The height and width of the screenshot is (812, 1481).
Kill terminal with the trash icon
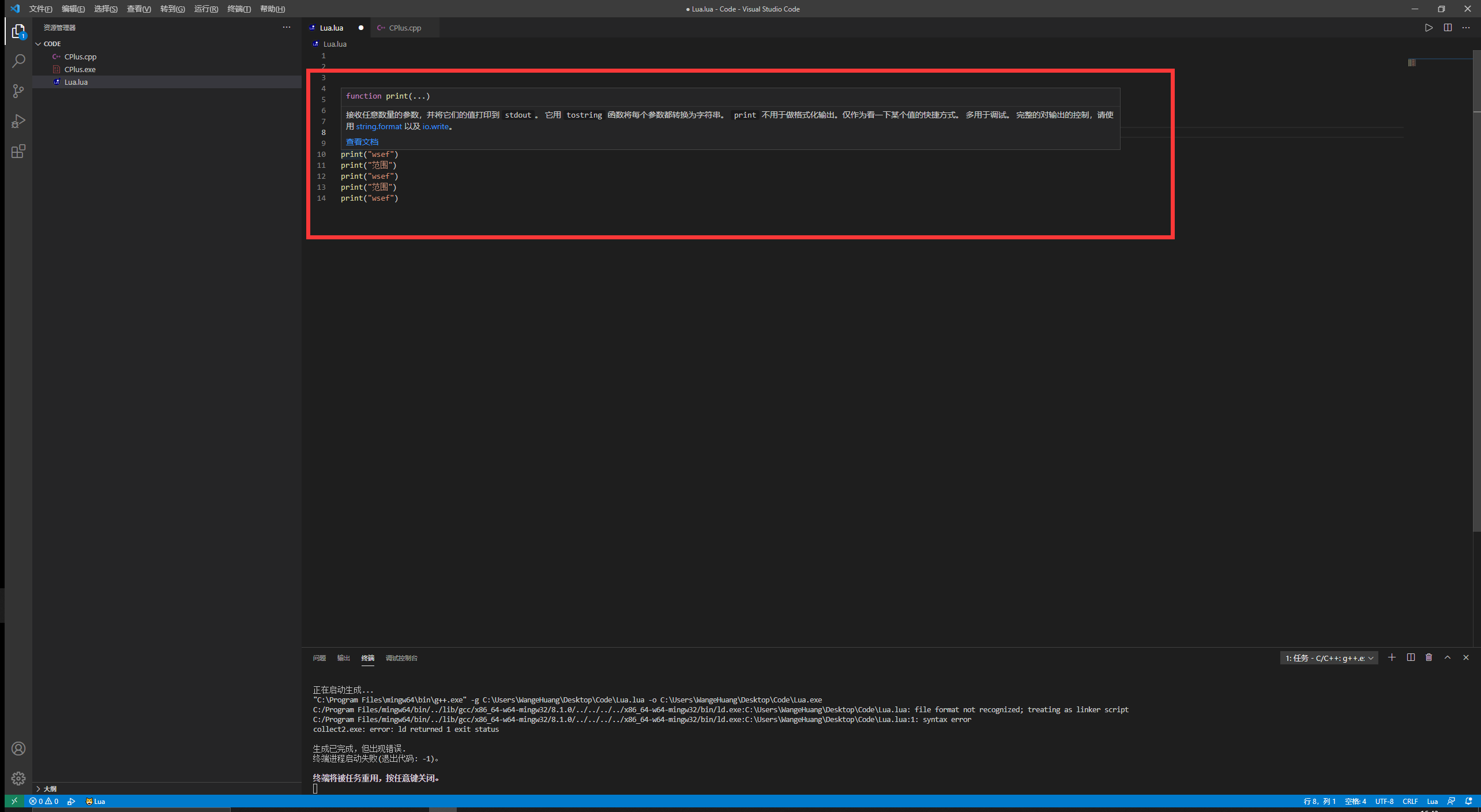[1429, 657]
